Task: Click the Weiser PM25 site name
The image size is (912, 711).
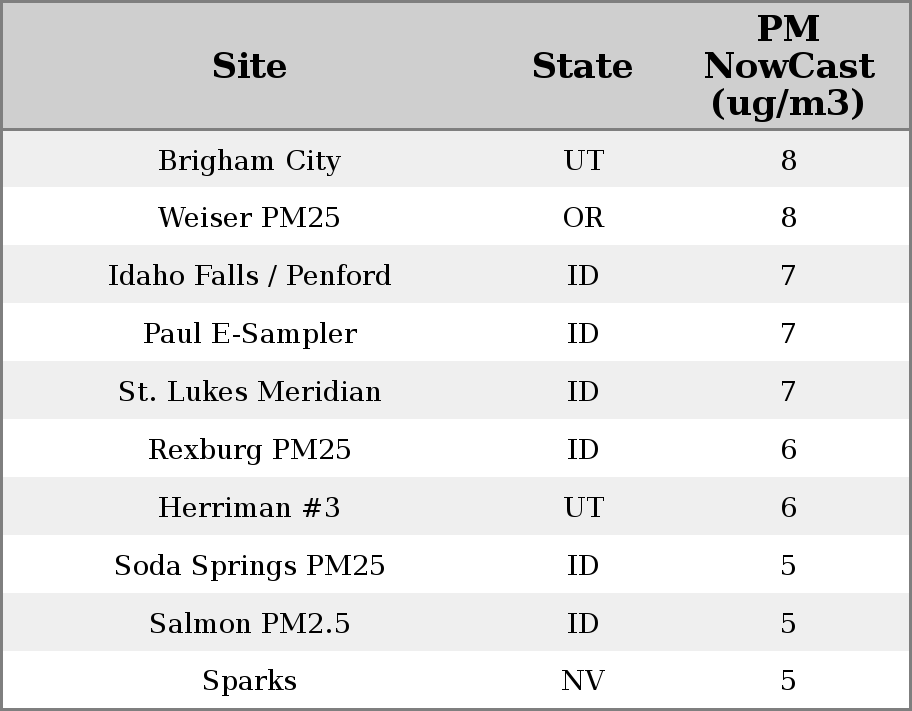Action: click(x=249, y=218)
